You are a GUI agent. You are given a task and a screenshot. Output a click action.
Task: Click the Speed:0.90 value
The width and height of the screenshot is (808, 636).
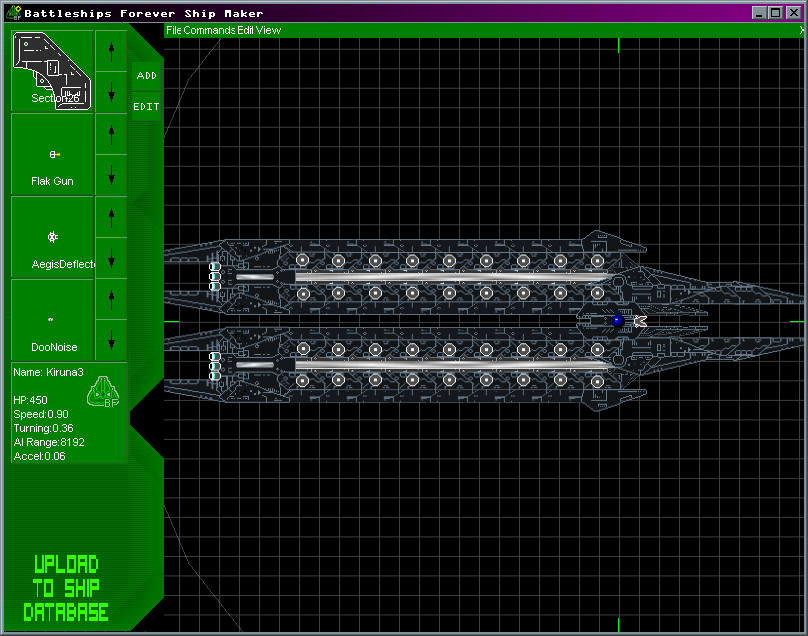(x=41, y=414)
